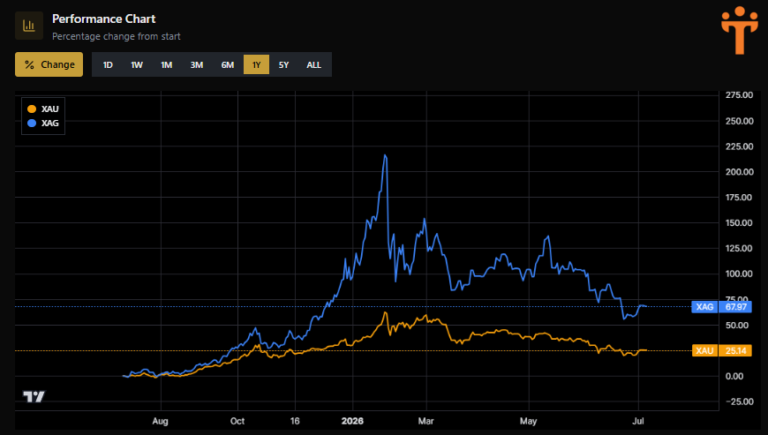The height and width of the screenshot is (435, 768).
Task: Choose the 5Y time range
Action: 284,65
